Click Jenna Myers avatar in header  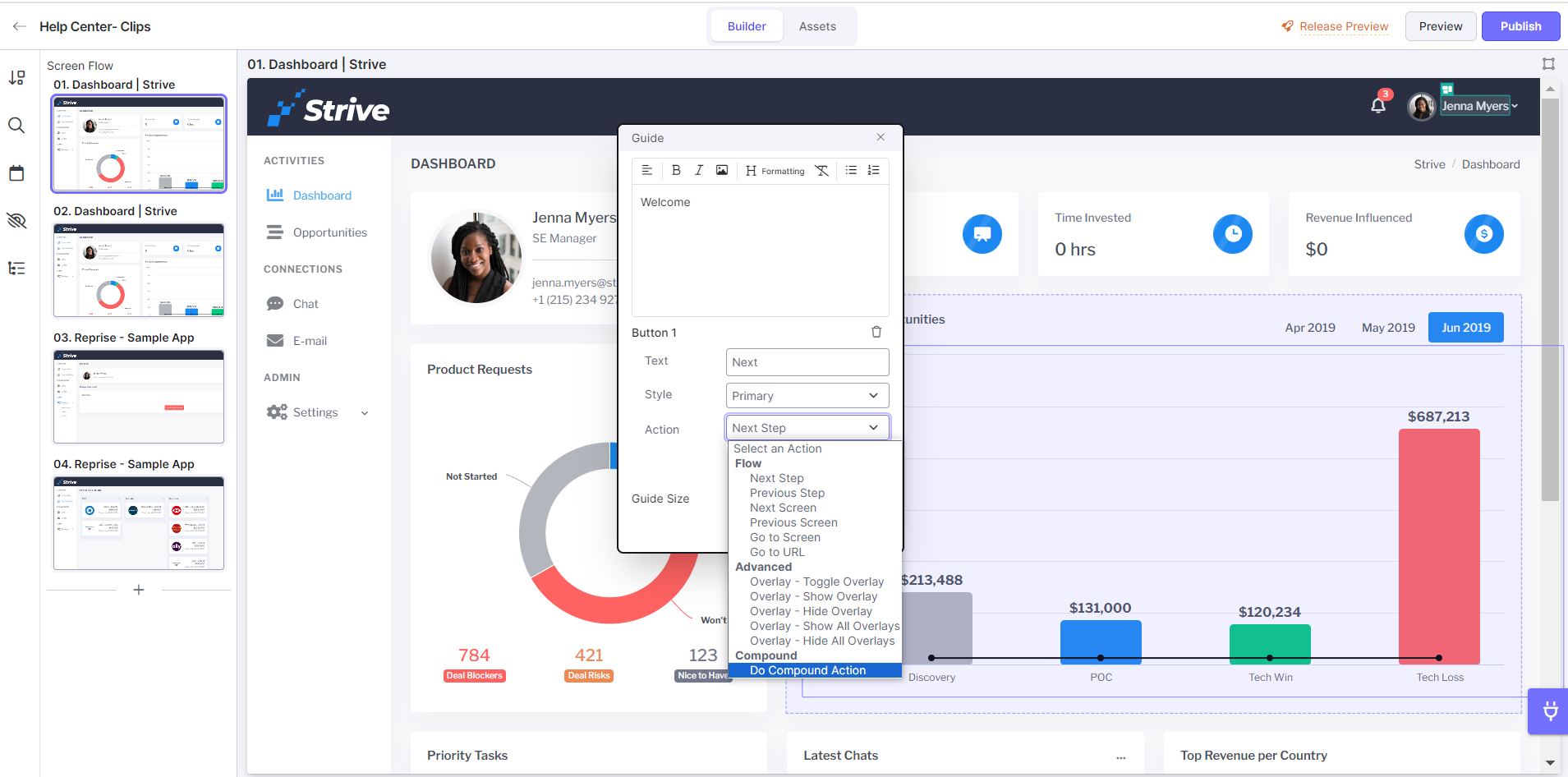point(1422,106)
